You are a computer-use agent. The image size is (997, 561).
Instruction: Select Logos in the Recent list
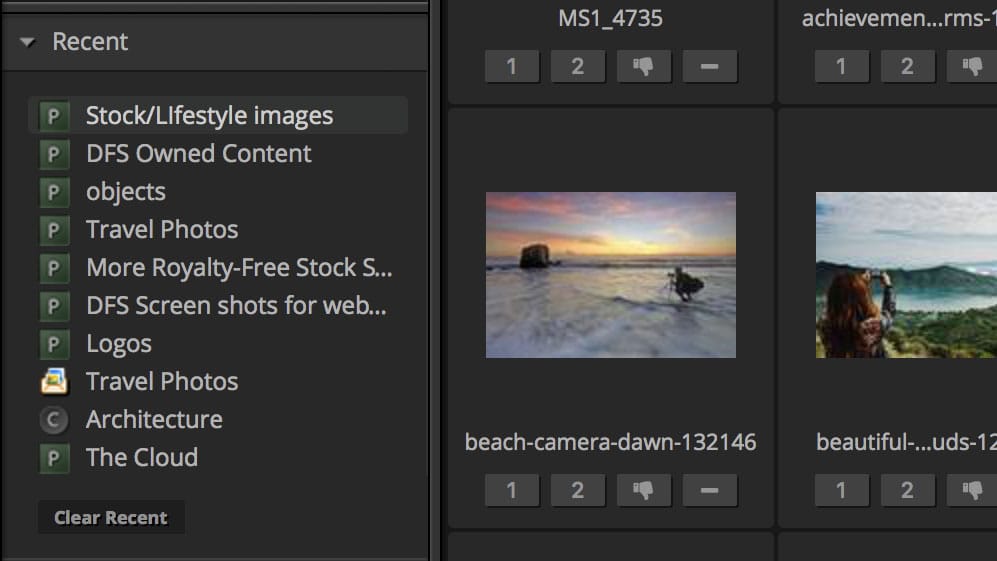[119, 344]
